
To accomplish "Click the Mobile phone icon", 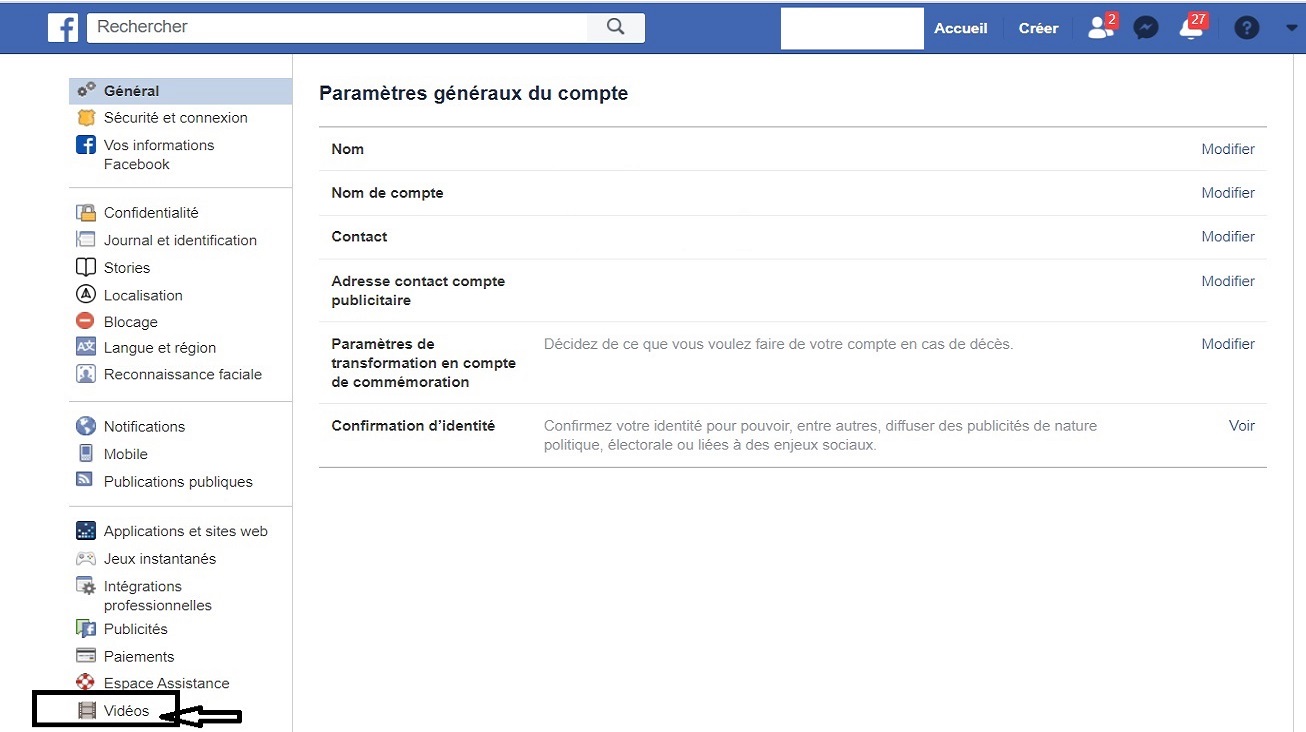I will [86, 453].
